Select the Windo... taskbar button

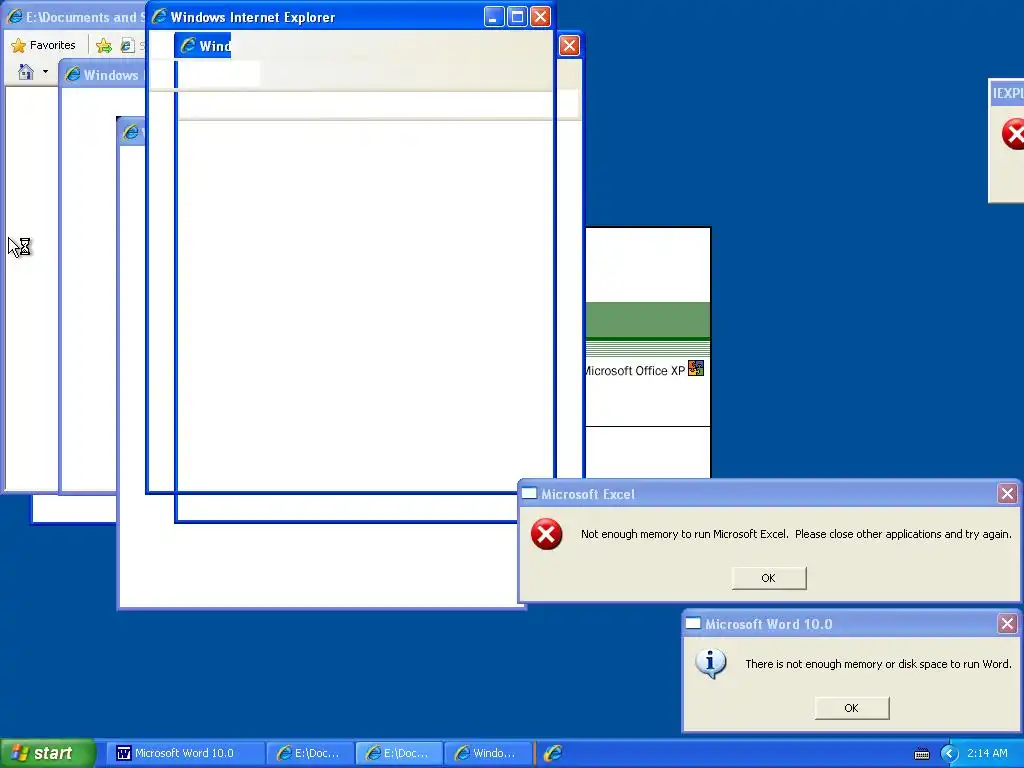488,753
